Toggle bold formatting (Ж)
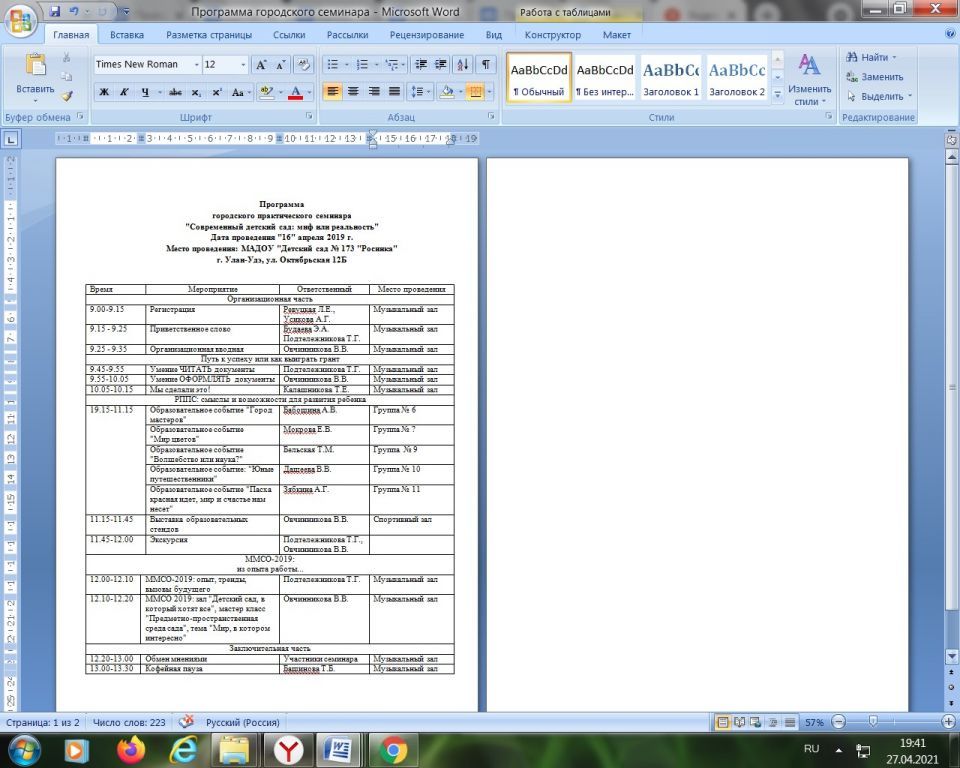Screen dimensions: 960x768 (104, 92)
